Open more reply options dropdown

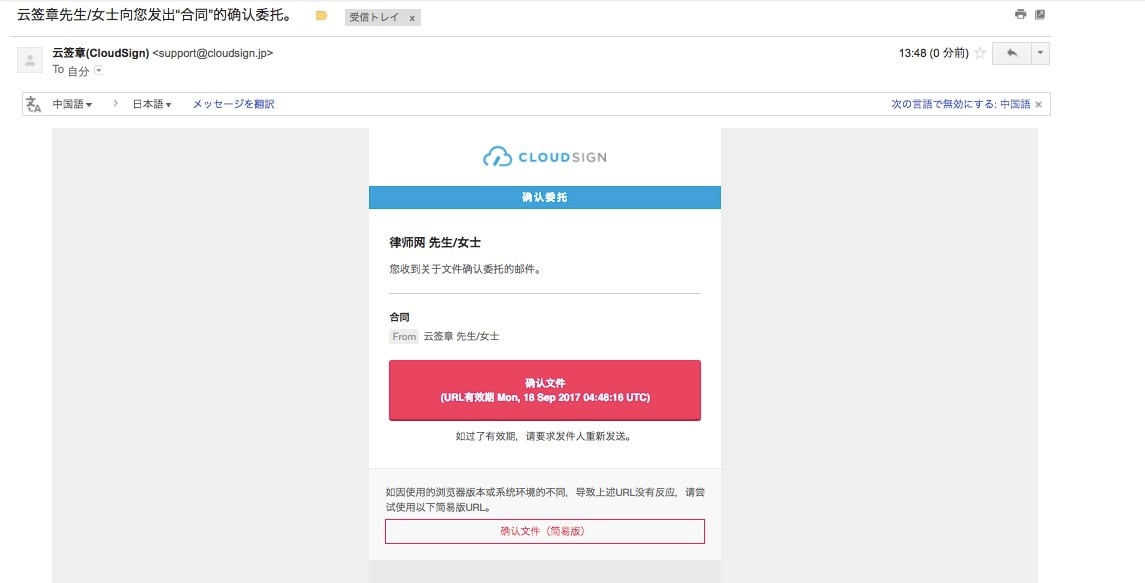click(1040, 53)
